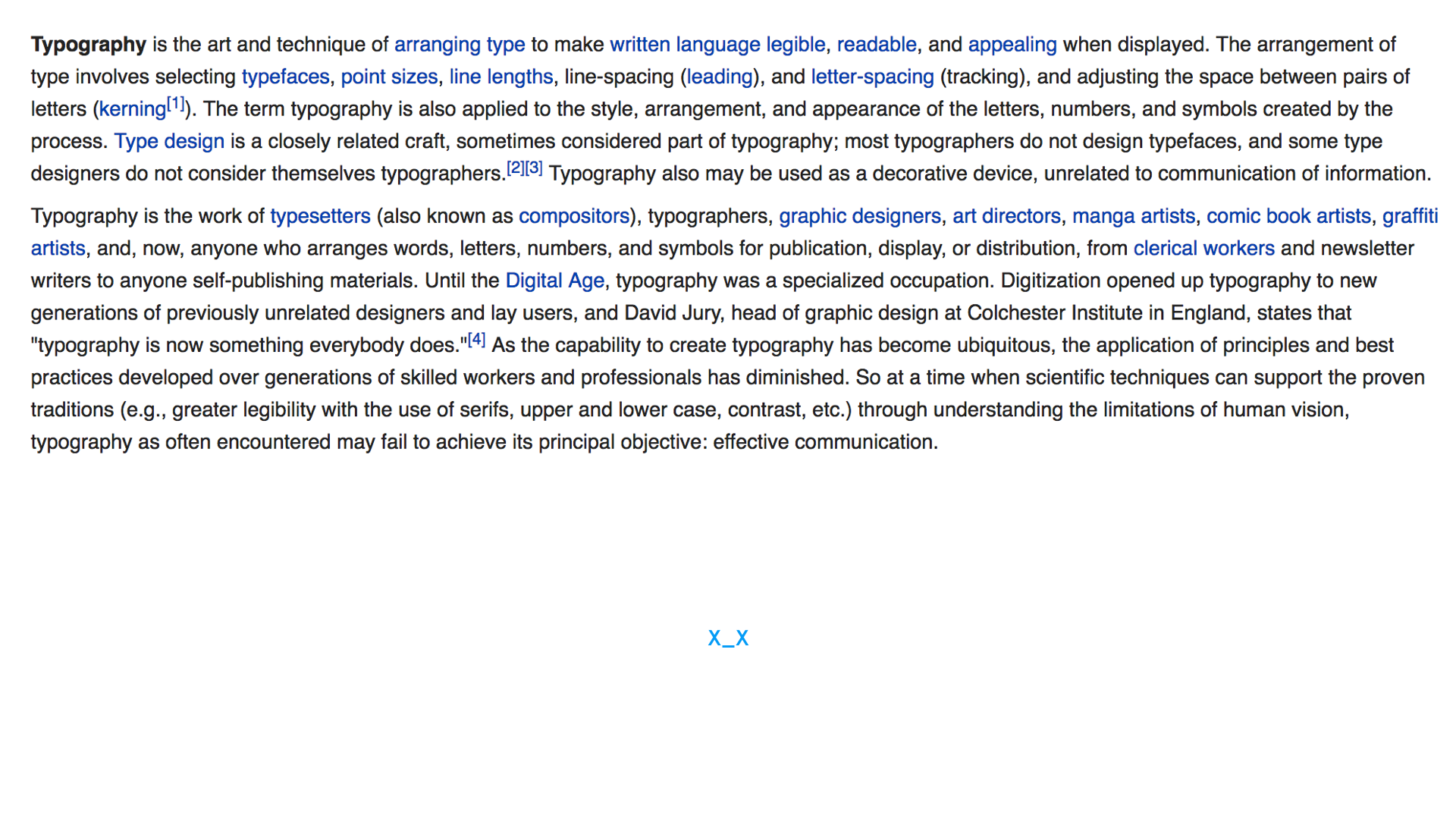1456x819 pixels.
Task: Open the 'point sizes' link
Action: pos(388,77)
